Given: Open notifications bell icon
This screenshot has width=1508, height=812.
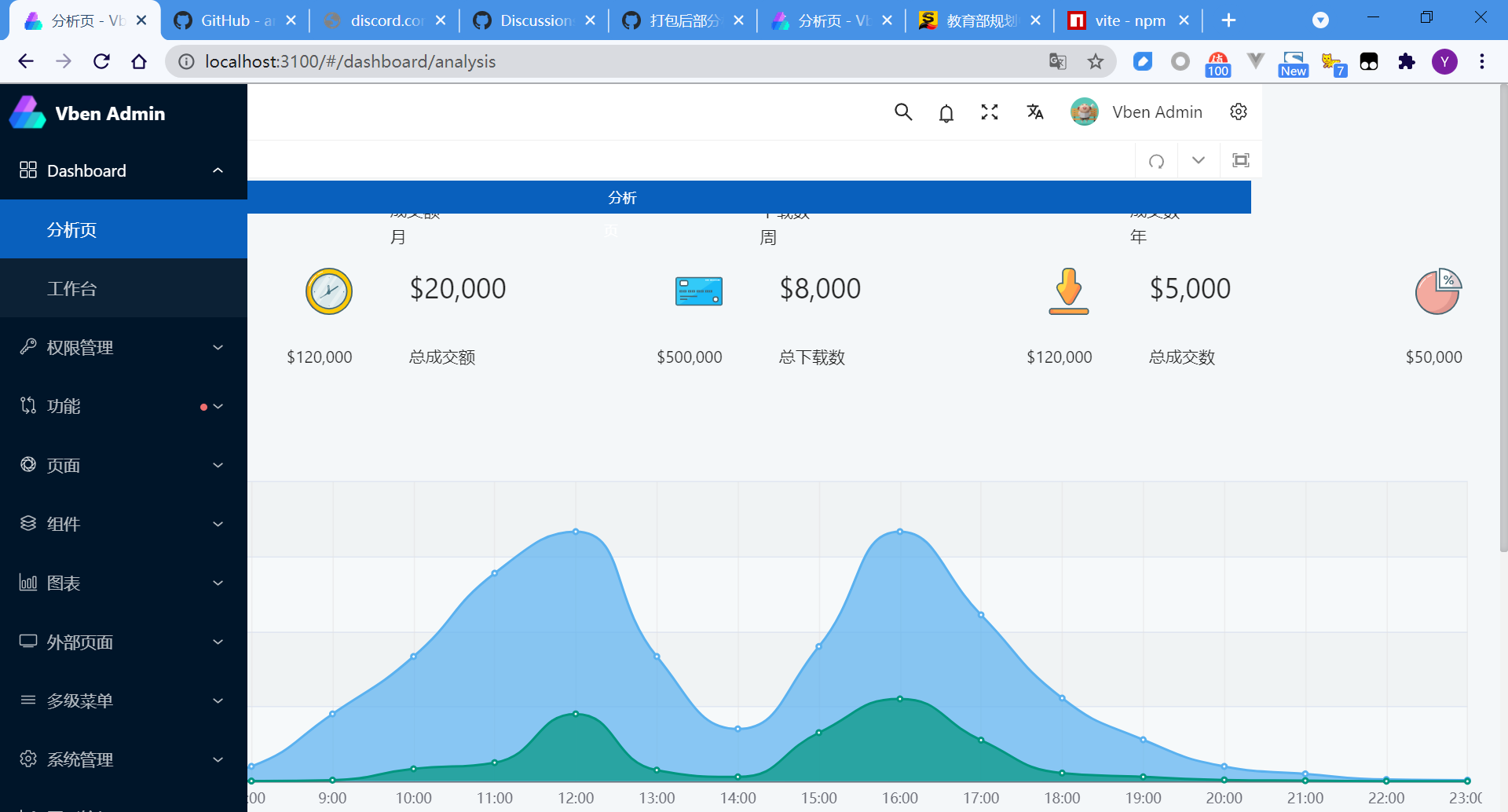Looking at the screenshot, I should pyautogui.click(x=946, y=113).
